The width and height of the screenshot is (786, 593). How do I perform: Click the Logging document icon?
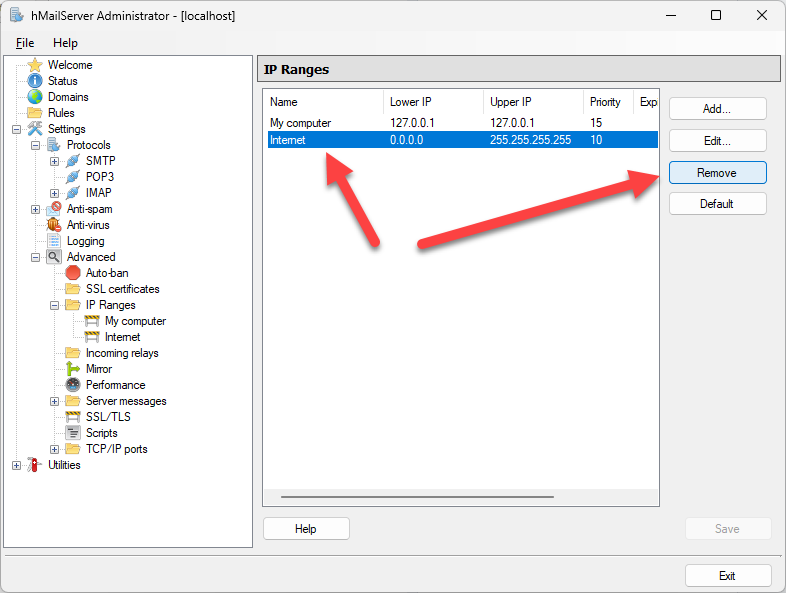[x=54, y=241]
